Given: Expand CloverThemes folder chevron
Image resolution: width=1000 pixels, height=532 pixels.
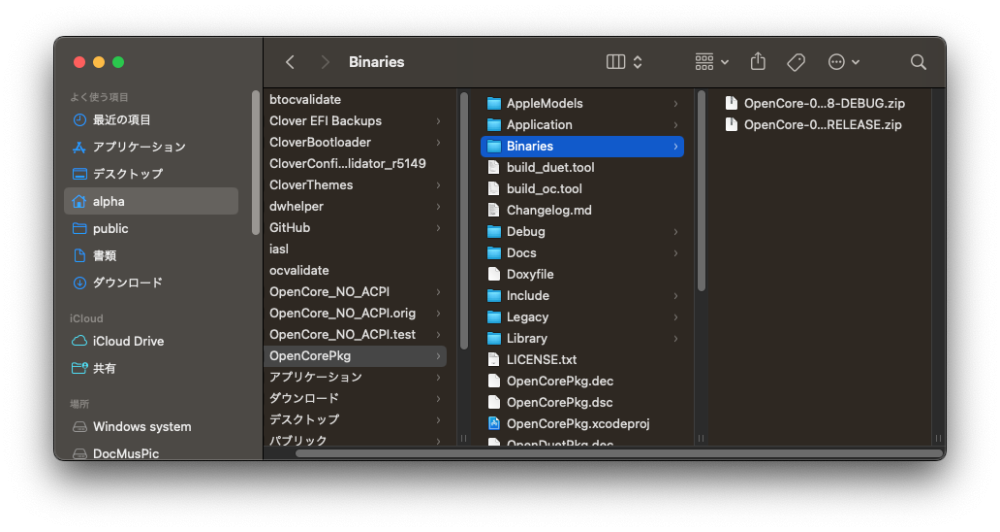Looking at the screenshot, I should coord(438,186).
